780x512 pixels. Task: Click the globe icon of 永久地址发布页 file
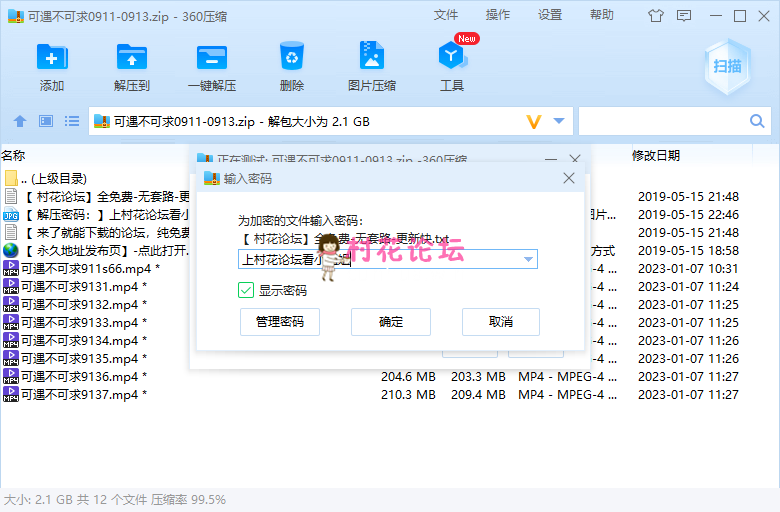point(10,250)
